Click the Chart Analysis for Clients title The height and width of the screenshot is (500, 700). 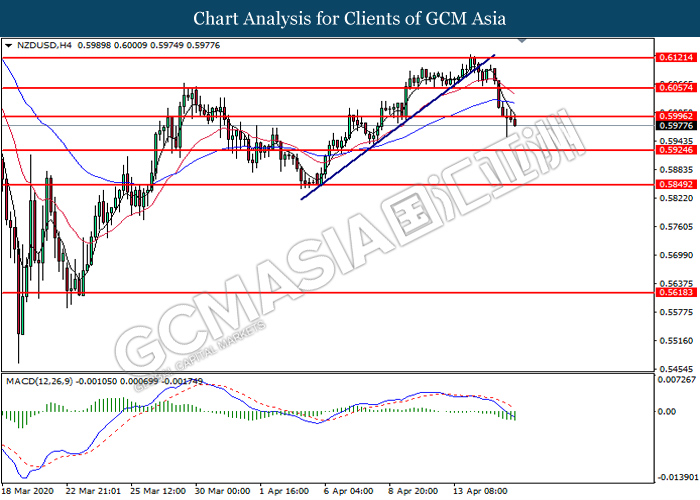(x=350, y=19)
